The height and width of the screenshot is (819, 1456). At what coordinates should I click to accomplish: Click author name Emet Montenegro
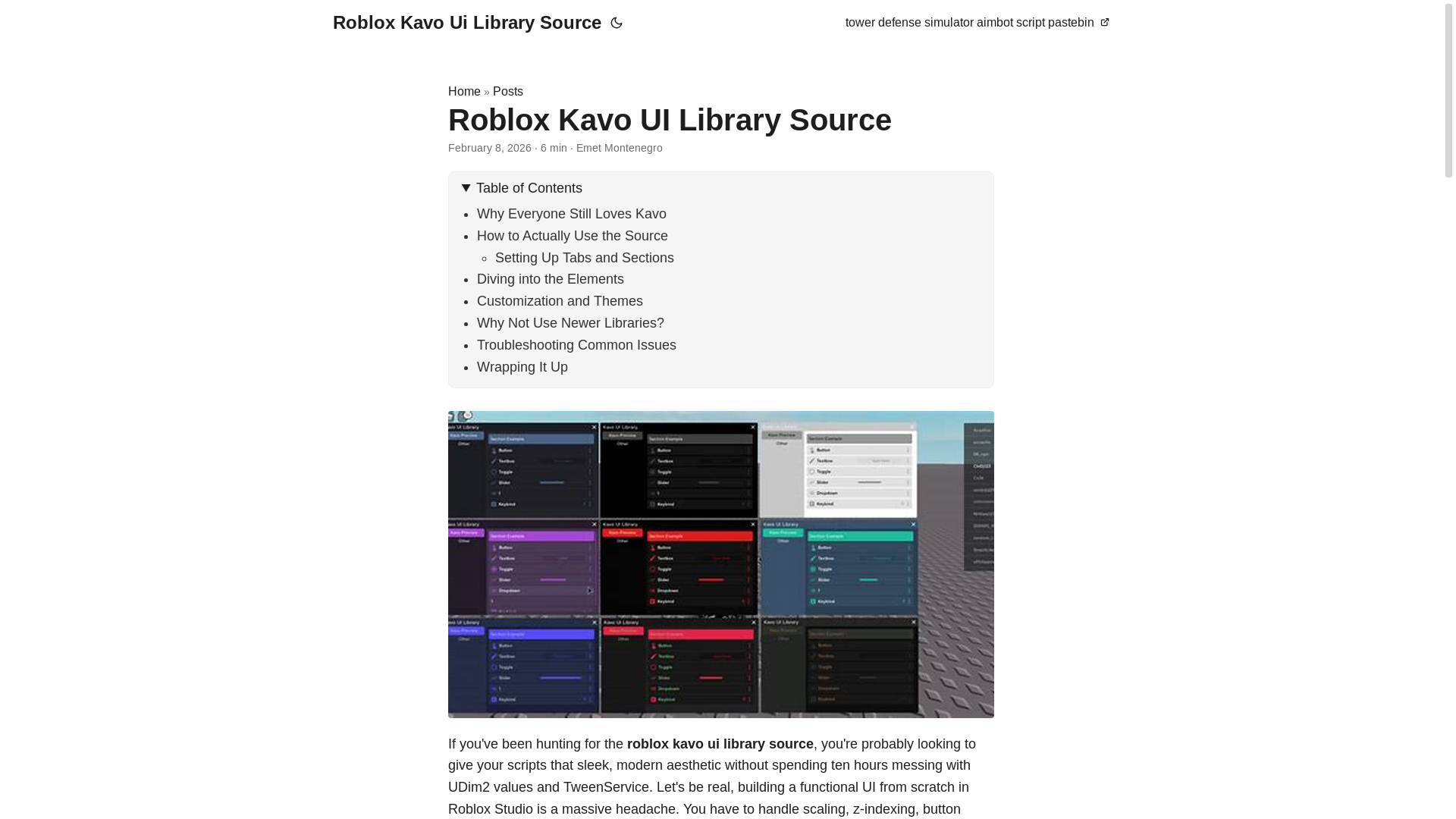coord(619,148)
